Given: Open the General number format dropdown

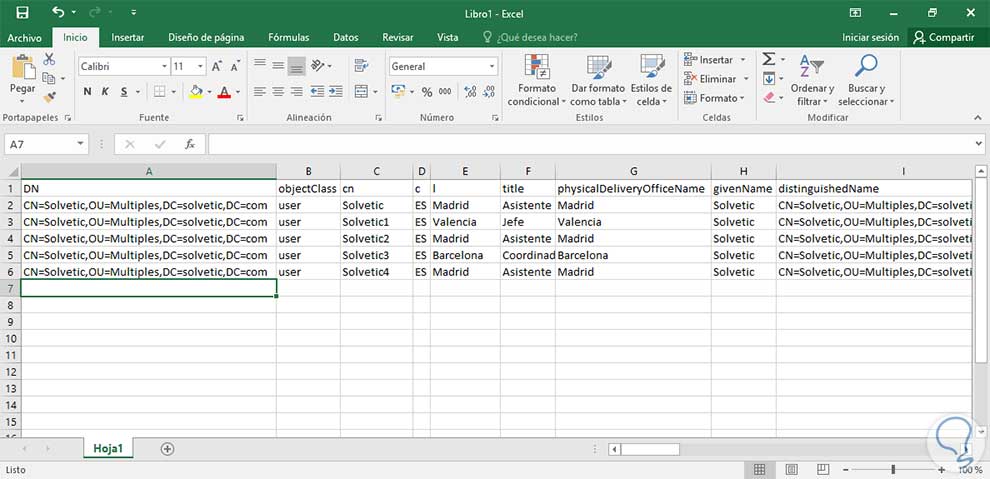Looking at the screenshot, I should pyautogui.click(x=492, y=66).
